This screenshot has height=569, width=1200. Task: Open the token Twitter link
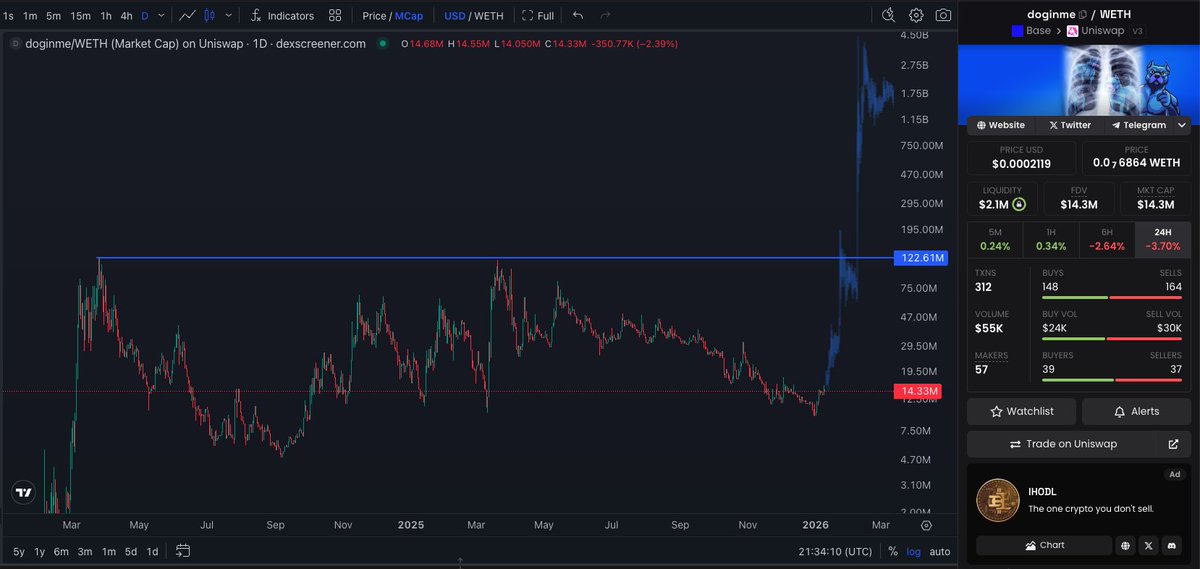pyautogui.click(x=1070, y=125)
